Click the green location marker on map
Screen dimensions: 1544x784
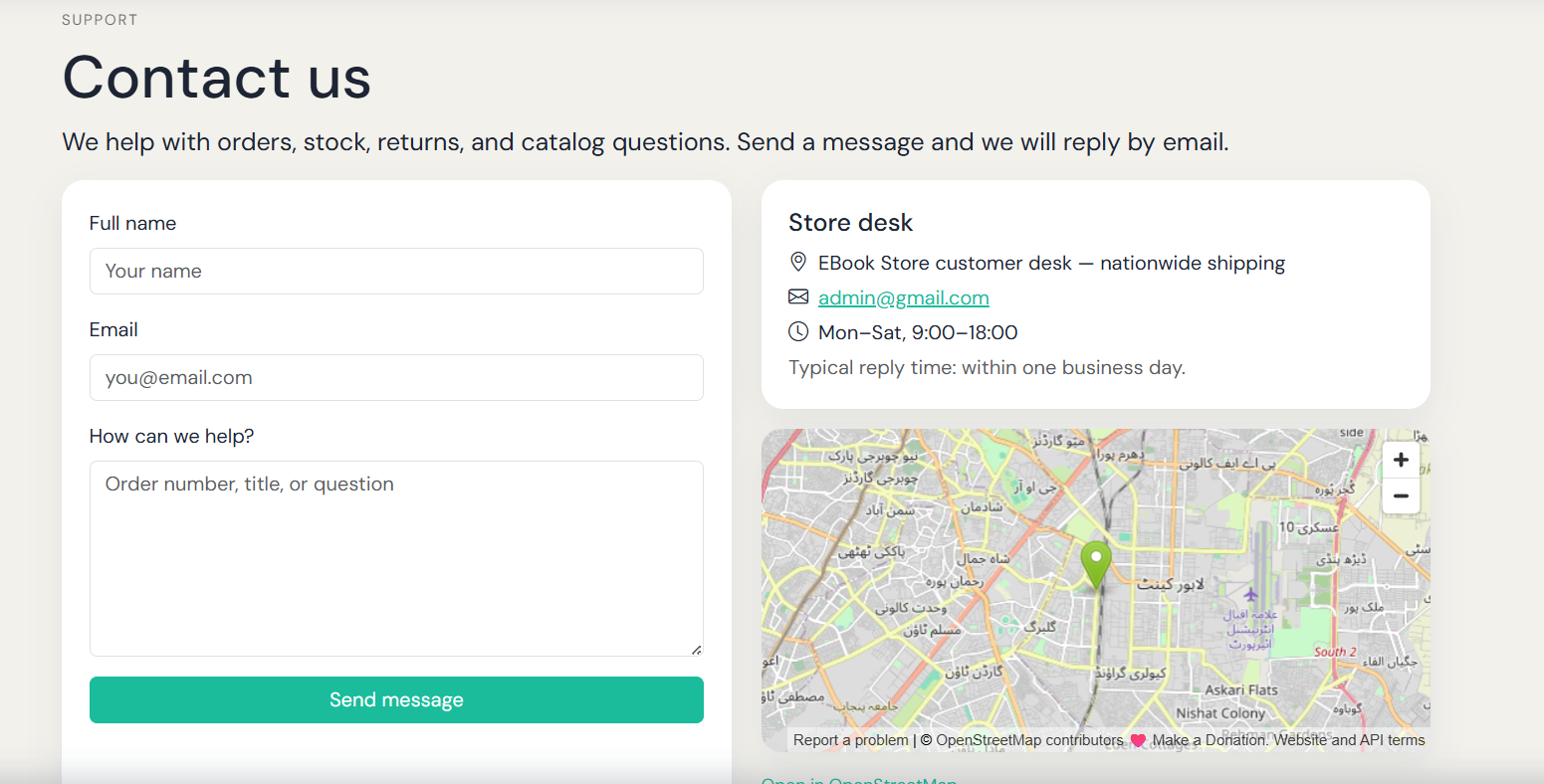point(1096,565)
